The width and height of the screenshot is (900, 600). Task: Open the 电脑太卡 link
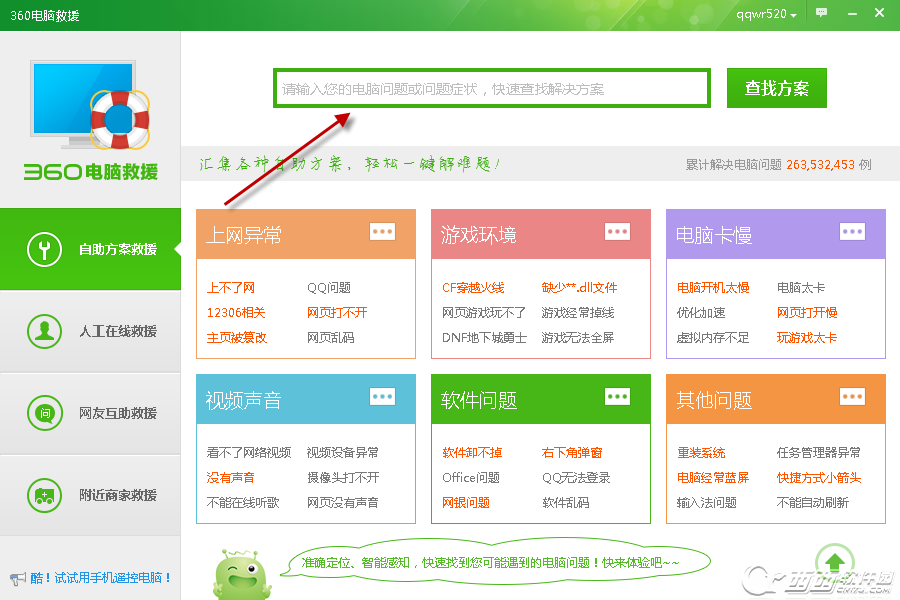click(x=801, y=288)
